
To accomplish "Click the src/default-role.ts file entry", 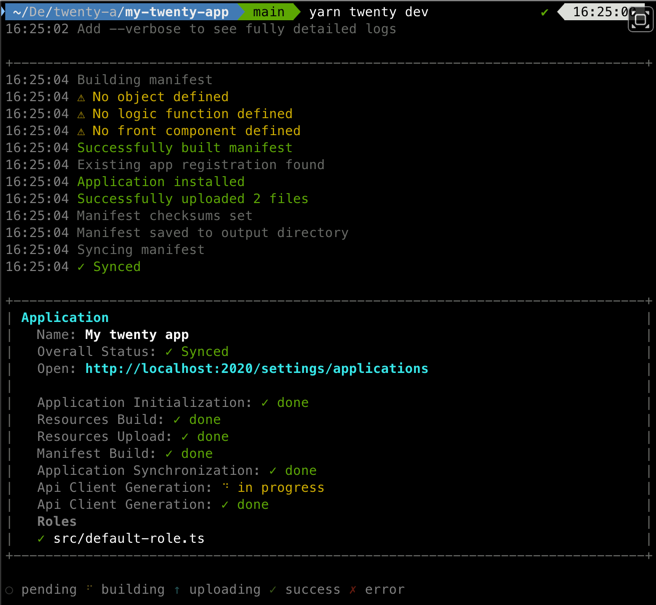I will tap(129, 538).
